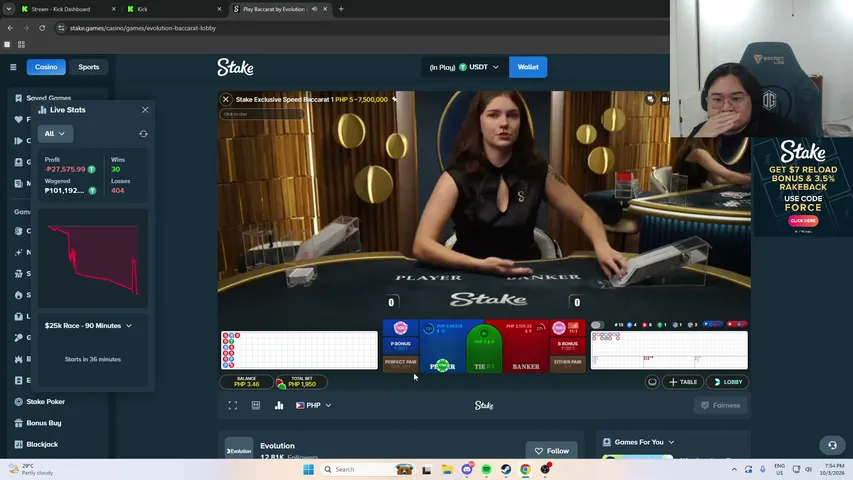Screen dimensions: 853x480
Task: Place a bet on TIE
Action: point(484,351)
